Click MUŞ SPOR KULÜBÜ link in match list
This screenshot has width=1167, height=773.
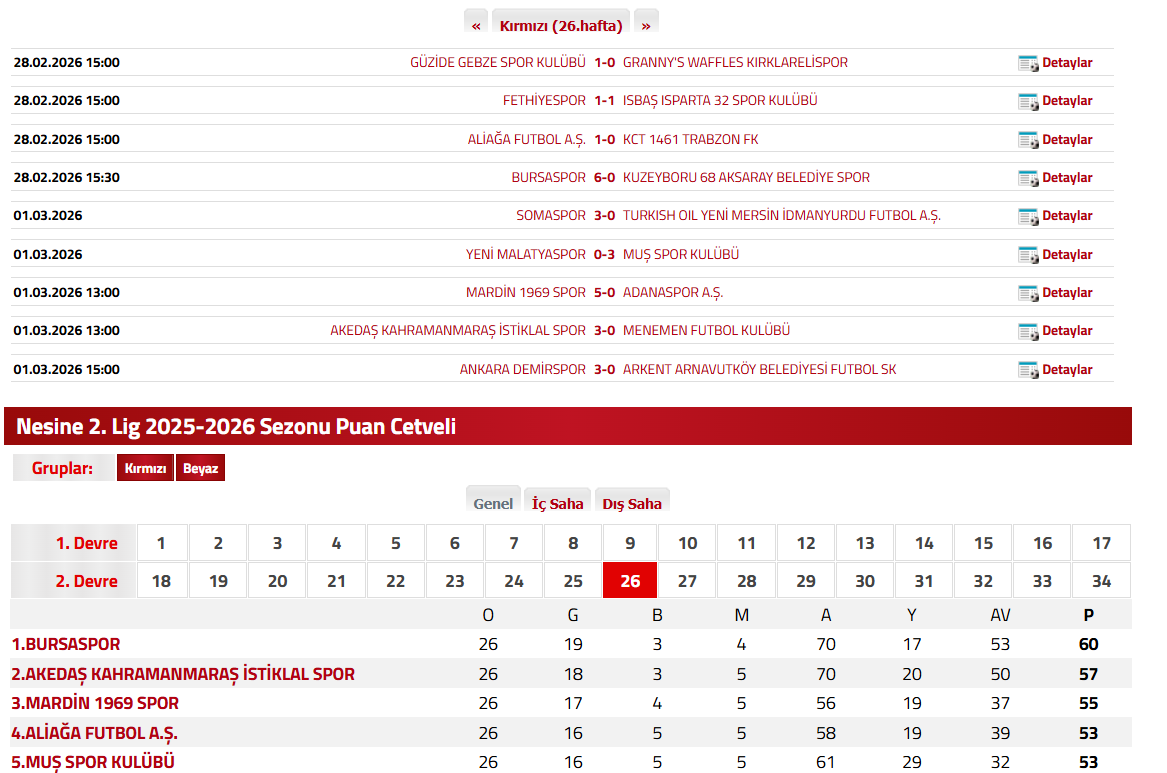[680, 254]
